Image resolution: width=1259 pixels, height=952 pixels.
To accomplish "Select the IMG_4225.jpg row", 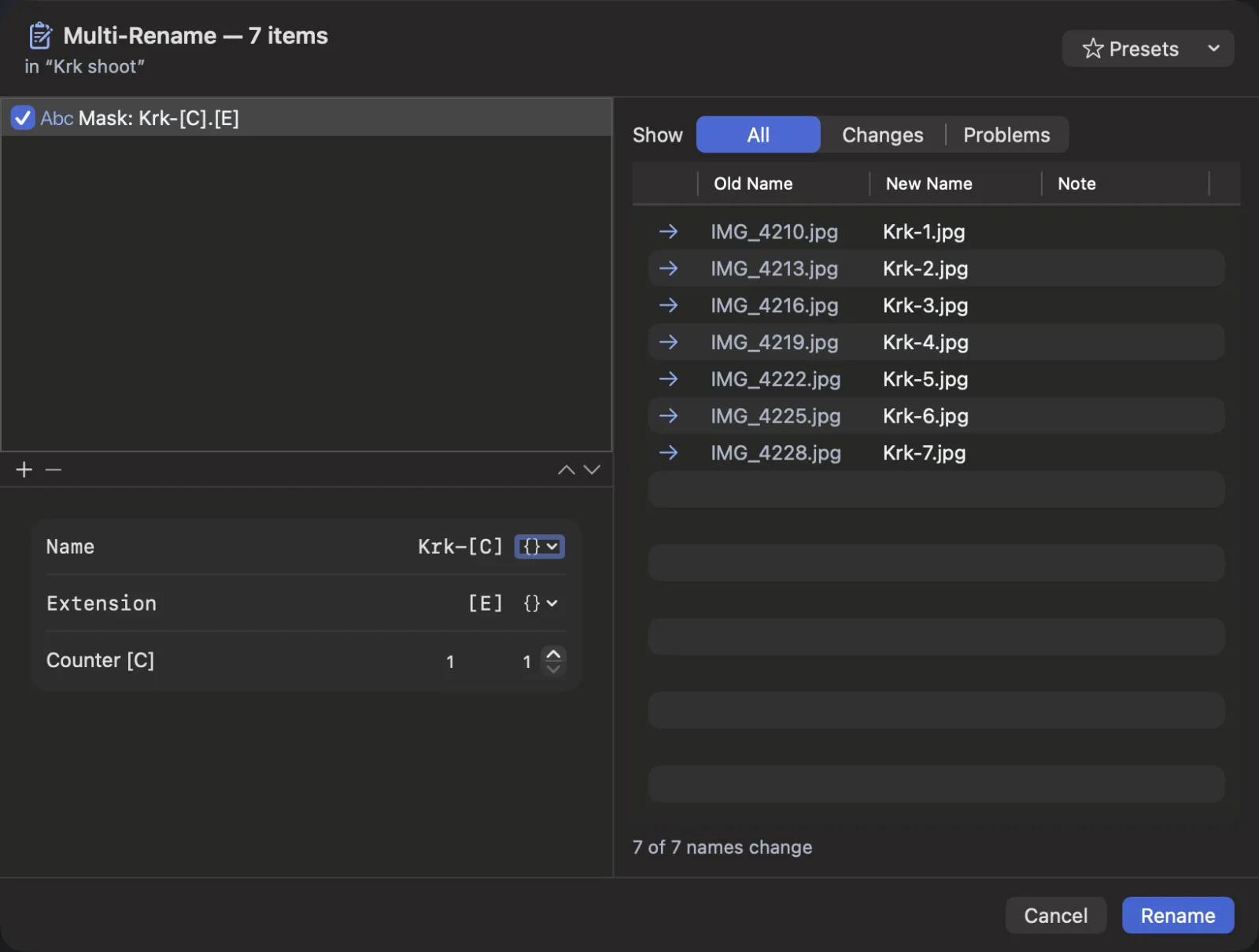I will (936, 415).
